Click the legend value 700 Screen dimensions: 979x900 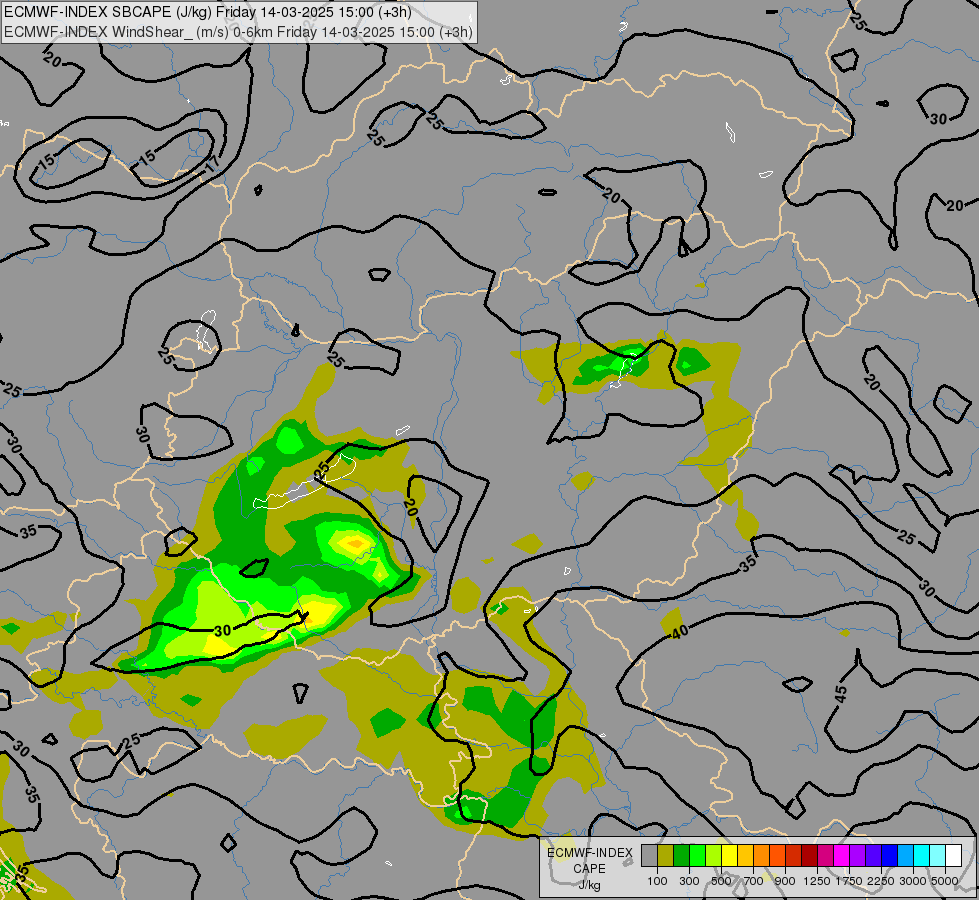pos(754,881)
